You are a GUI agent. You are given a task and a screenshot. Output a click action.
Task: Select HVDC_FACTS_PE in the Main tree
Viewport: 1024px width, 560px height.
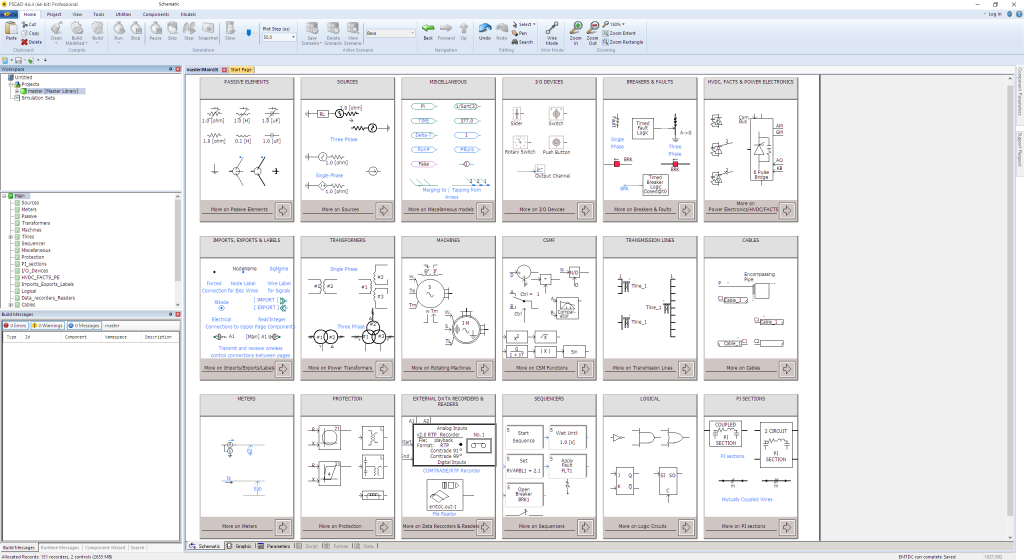point(41,276)
